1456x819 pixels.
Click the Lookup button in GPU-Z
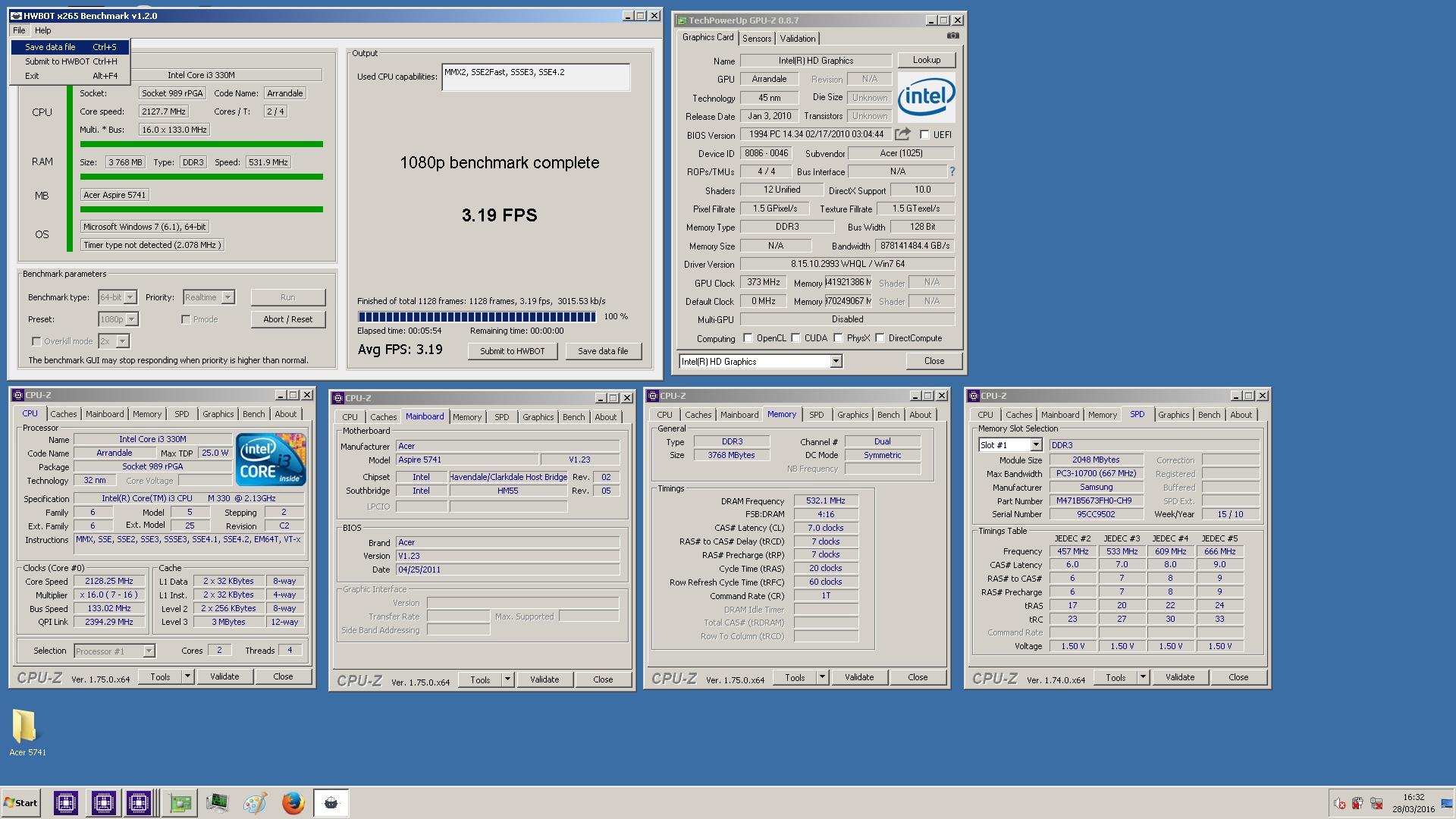926,60
